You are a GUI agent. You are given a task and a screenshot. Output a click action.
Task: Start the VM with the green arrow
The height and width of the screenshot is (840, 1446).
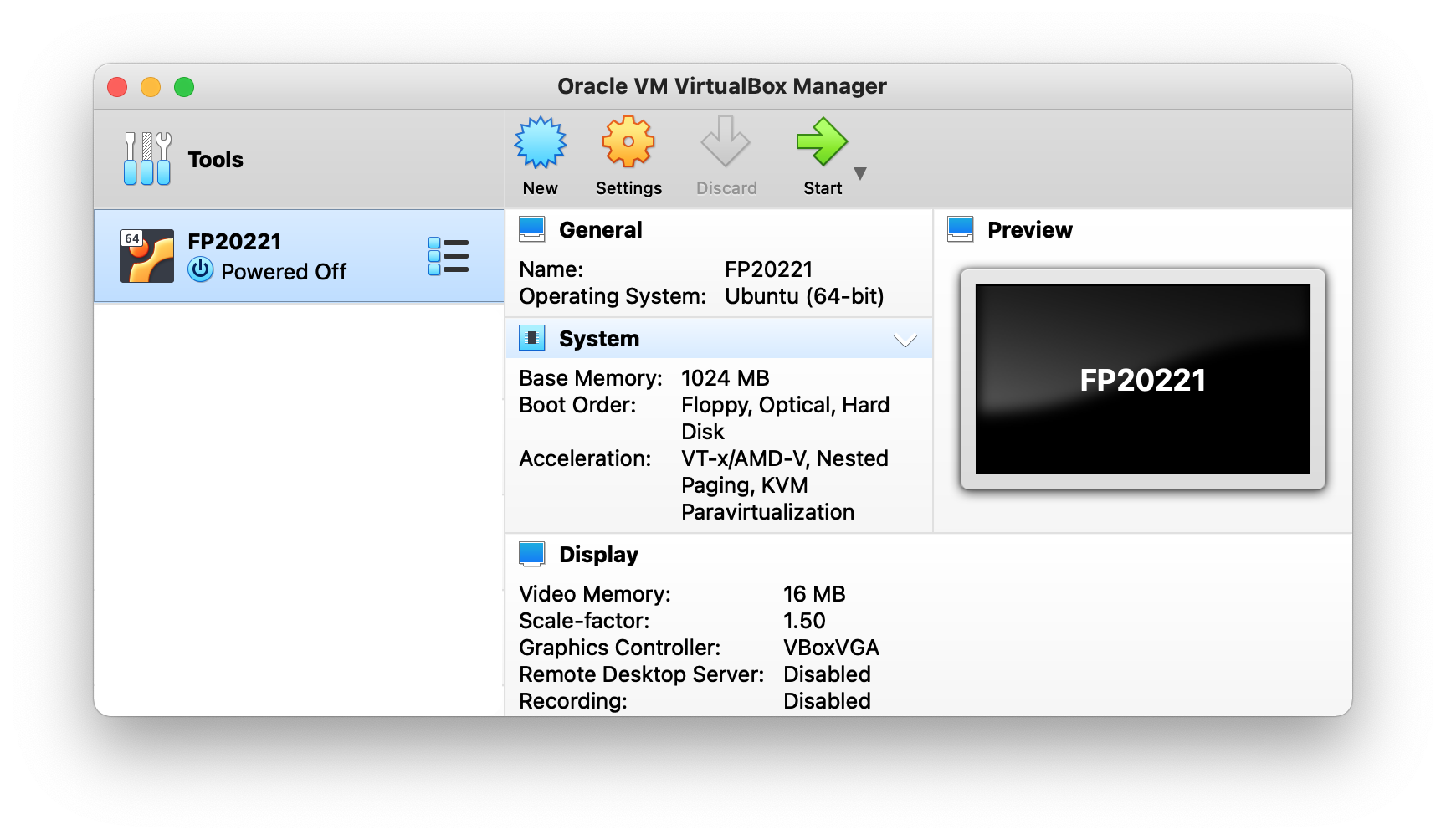[x=821, y=143]
